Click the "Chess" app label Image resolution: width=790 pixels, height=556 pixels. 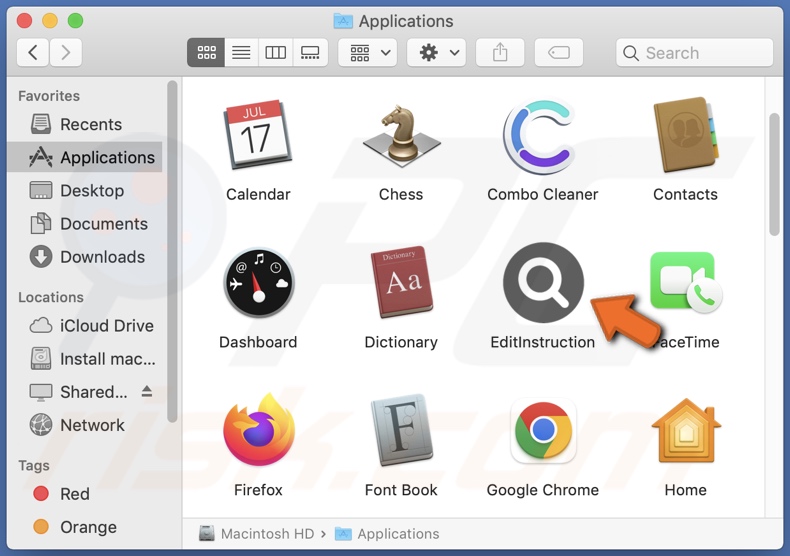pos(401,194)
